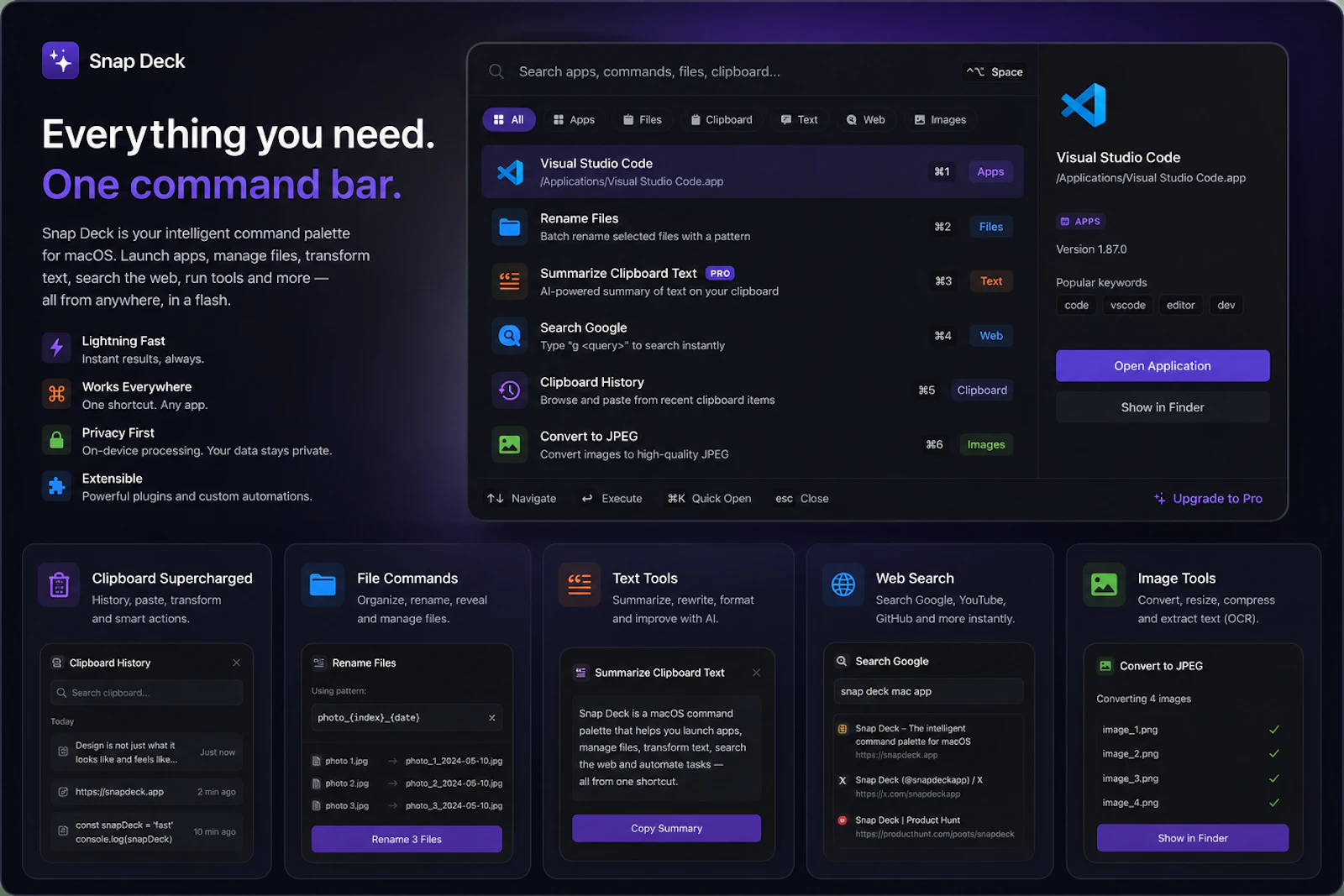The width and height of the screenshot is (1344, 896).
Task: Click the Execute return-arrow icon
Action: coord(587,498)
